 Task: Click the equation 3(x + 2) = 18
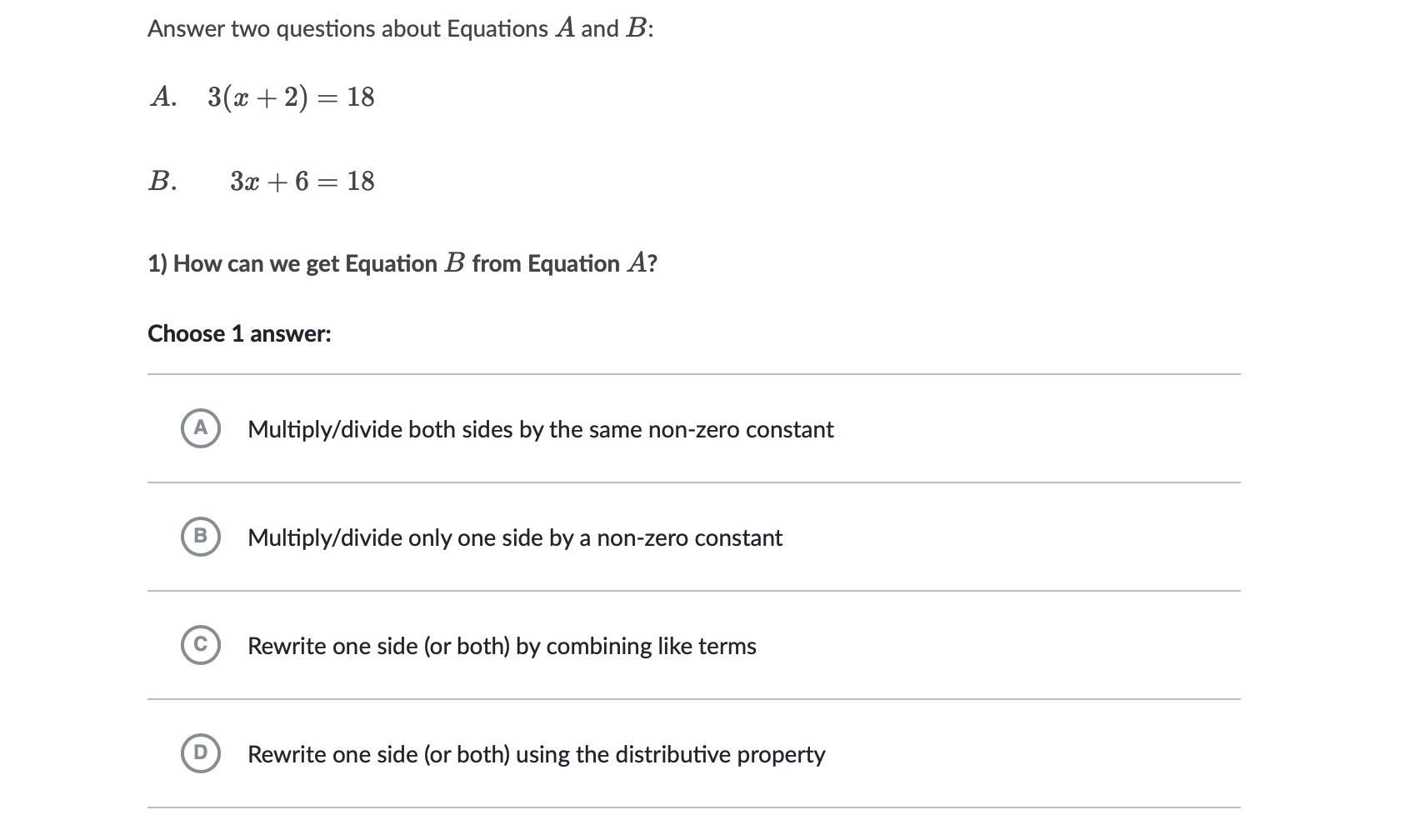(x=291, y=97)
